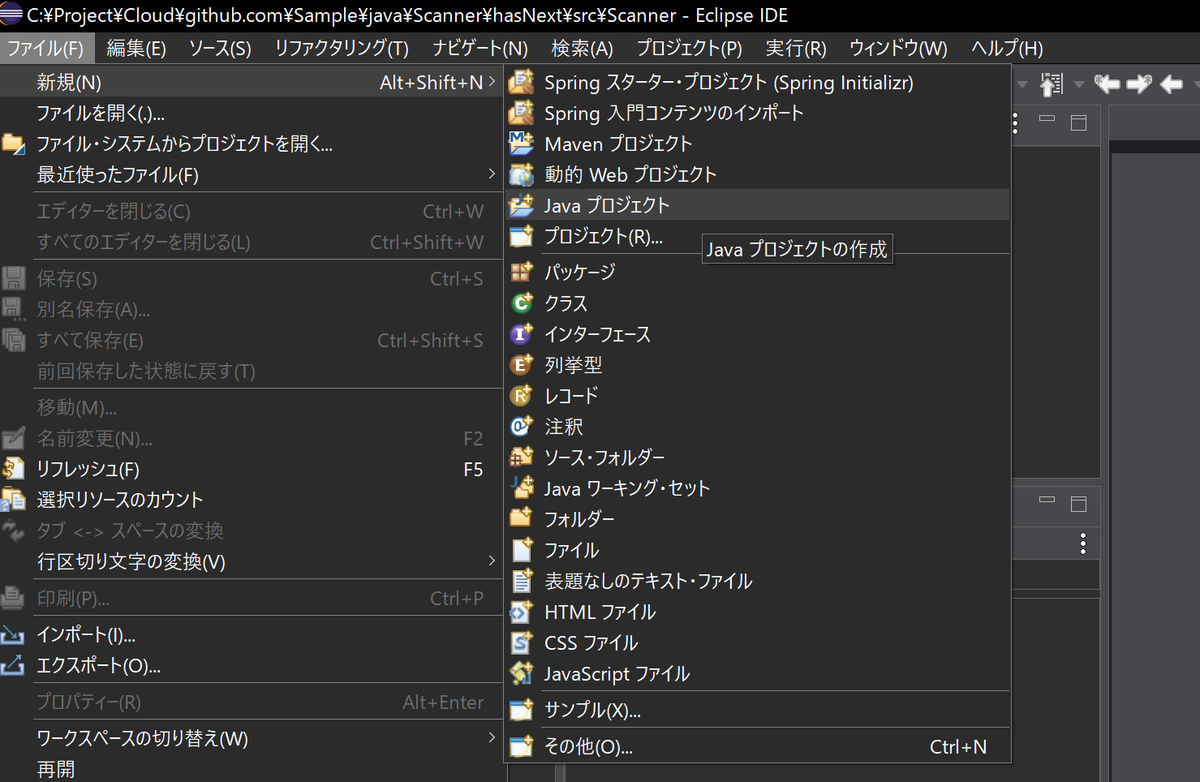The image size is (1200, 782).
Task: Create a new ソース・フォルダー
Action: pyautogui.click(x=758, y=458)
